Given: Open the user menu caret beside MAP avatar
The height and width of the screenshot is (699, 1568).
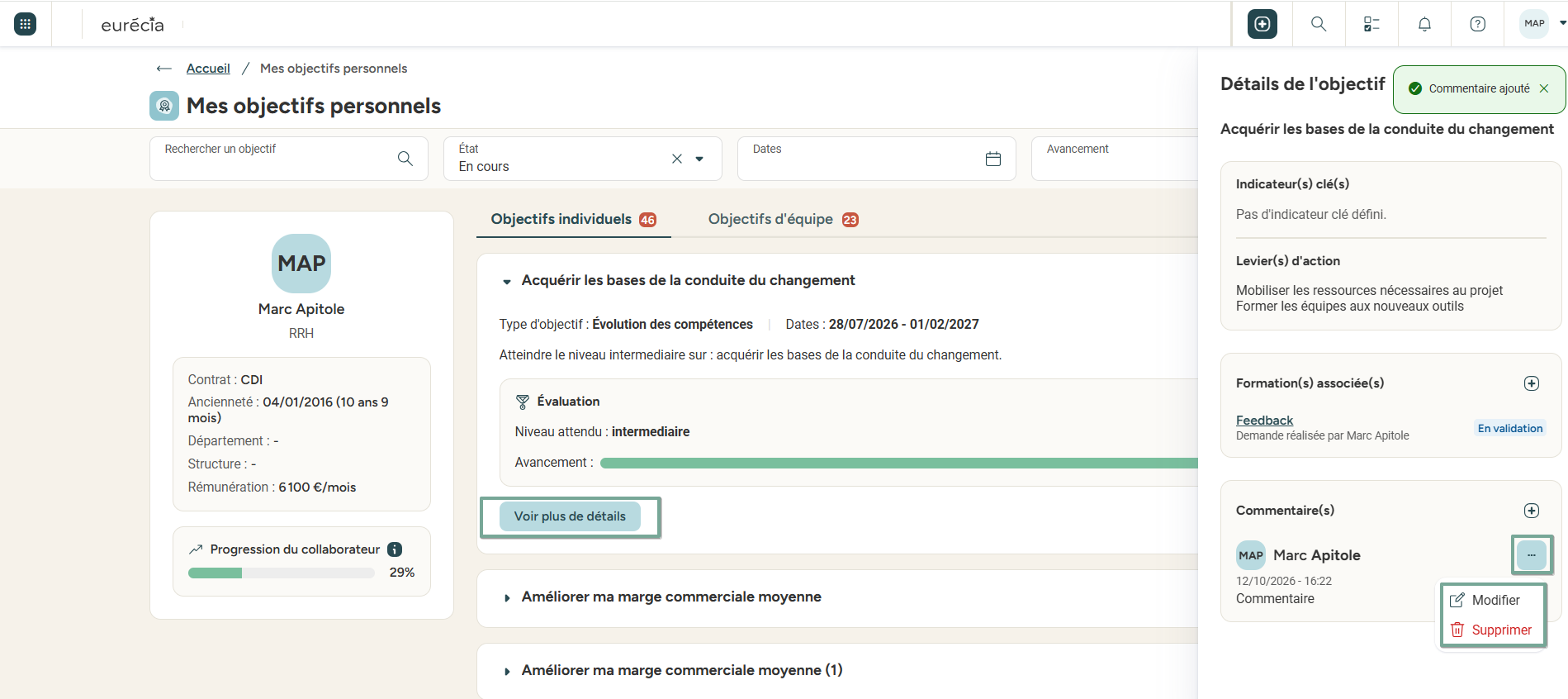Looking at the screenshot, I should (x=1562, y=23).
